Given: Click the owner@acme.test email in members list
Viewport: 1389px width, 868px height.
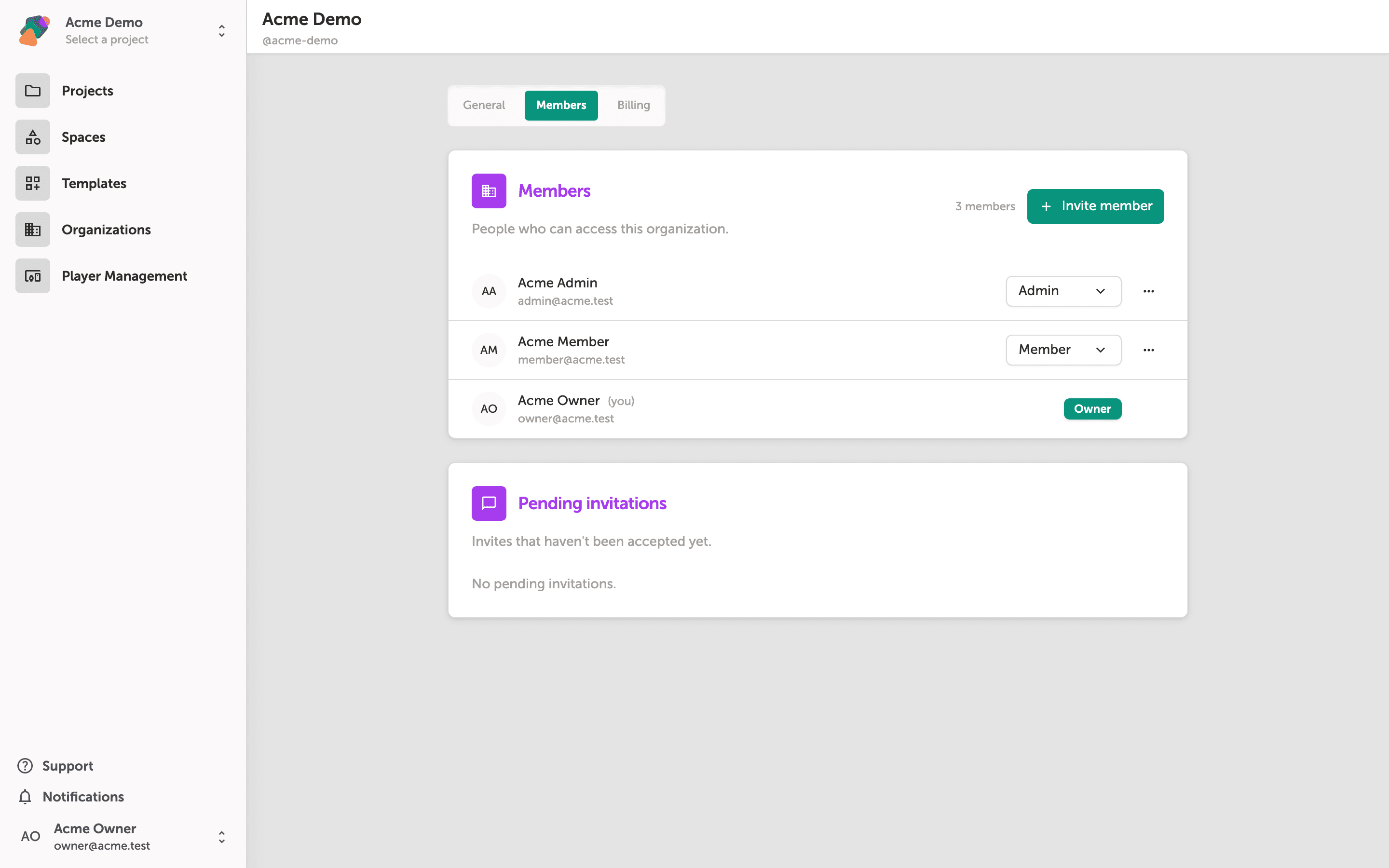Looking at the screenshot, I should click(x=565, y=419).
